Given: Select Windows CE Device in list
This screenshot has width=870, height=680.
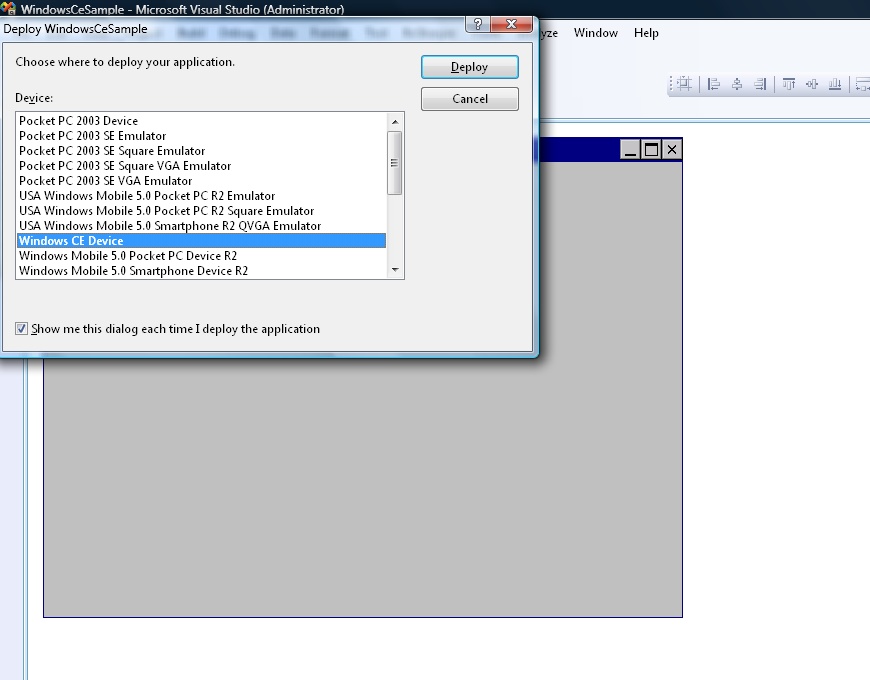Looking at the screenshot, I should point(201,241).
